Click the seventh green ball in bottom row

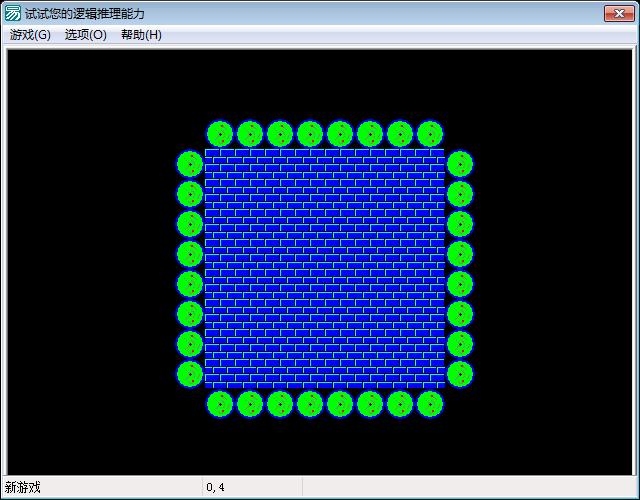click(x=400, y=404)
